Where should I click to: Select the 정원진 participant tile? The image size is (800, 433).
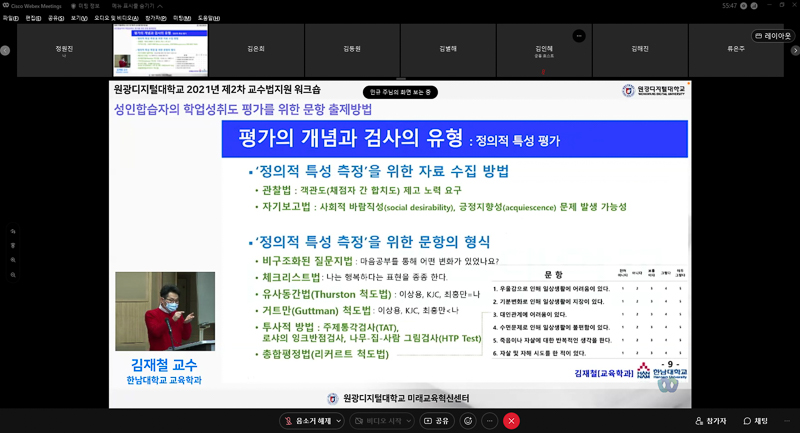(x=64, y=50)
